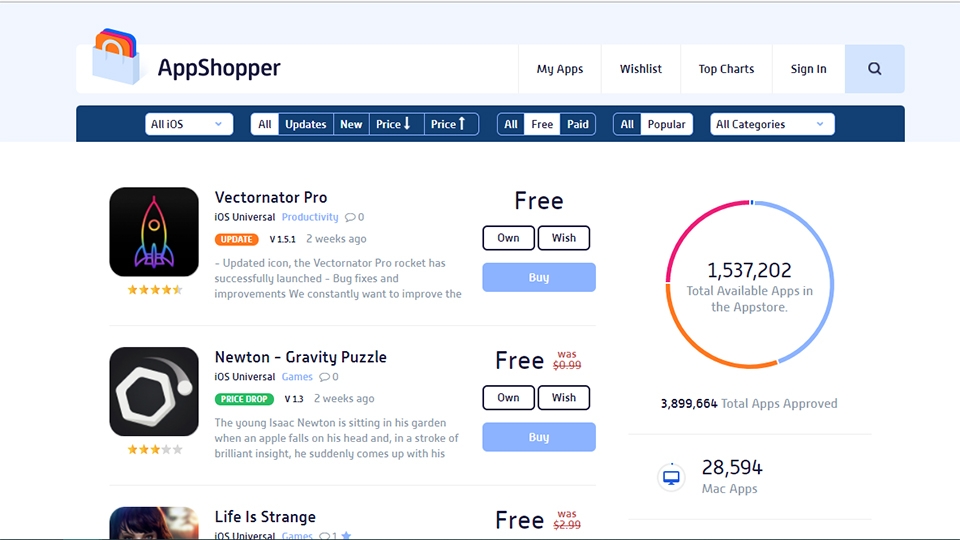Viewport: 960px width, 540px height.
Task: Open the Newton - Gravity Puzzle title link
Action: coord(301,357)
